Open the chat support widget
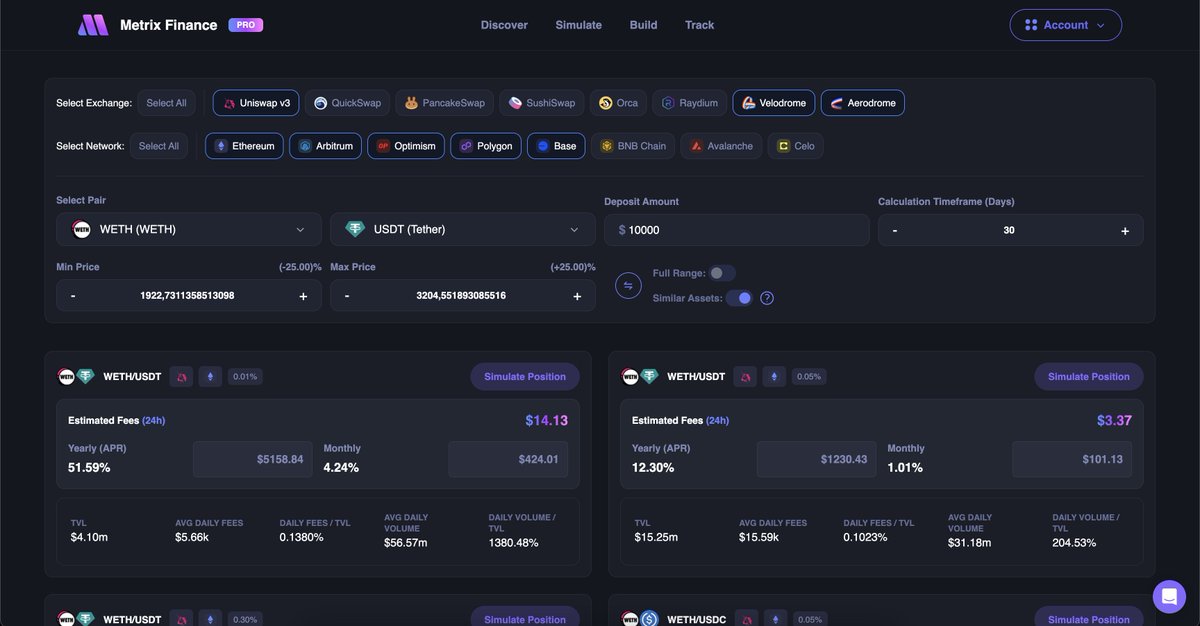 [1169, 596]
